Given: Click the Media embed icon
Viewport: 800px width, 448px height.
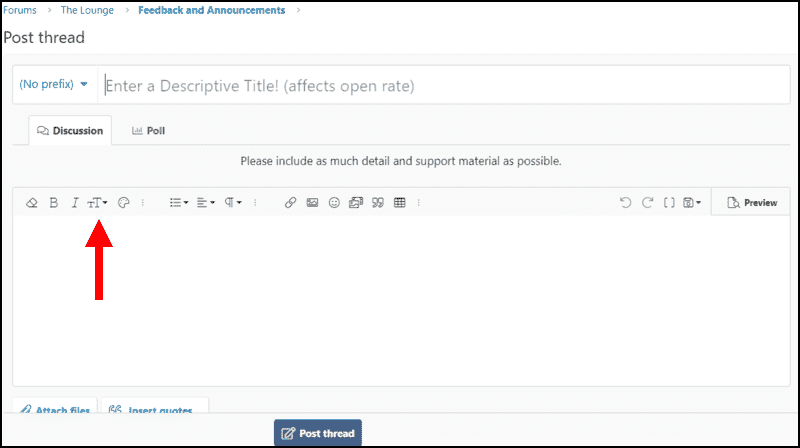Looking at the screenshot, I should (356, 203).
